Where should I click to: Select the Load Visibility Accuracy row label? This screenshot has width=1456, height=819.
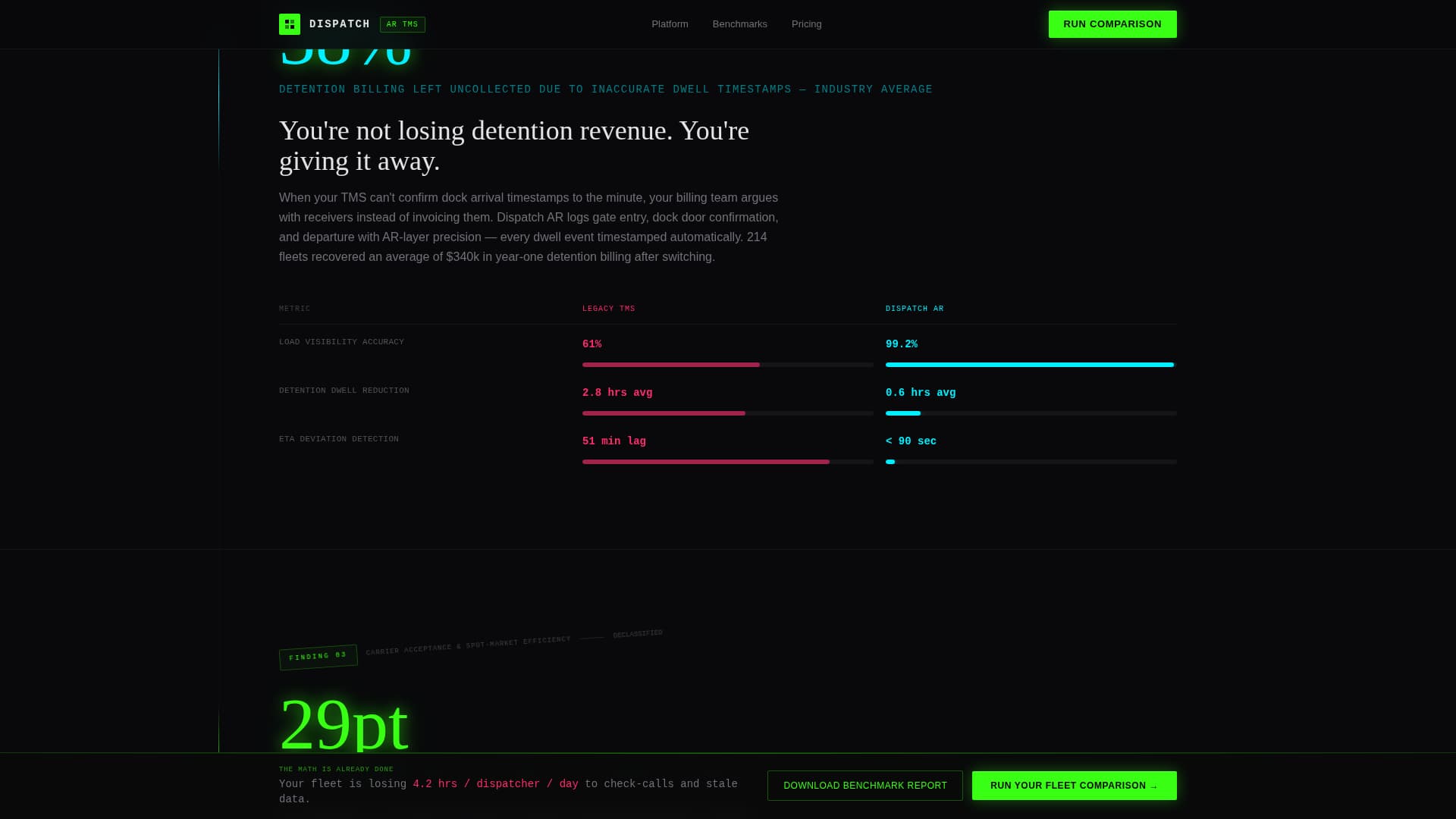pyautogui.click(x=341, y=342)
